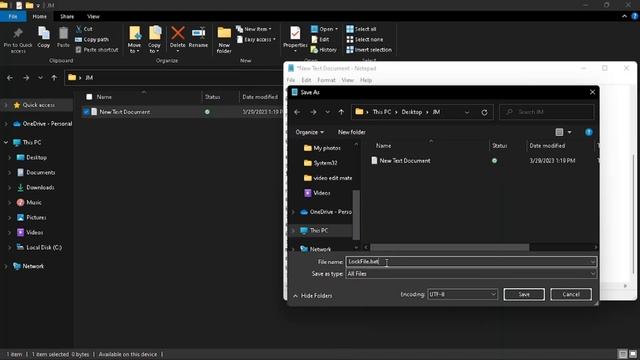Select Local Disk (C:) in Explorer sidebar
Image resolution: width=640 pixels, height=360 pixels.
pyautogui.click(x=40, y=248)
